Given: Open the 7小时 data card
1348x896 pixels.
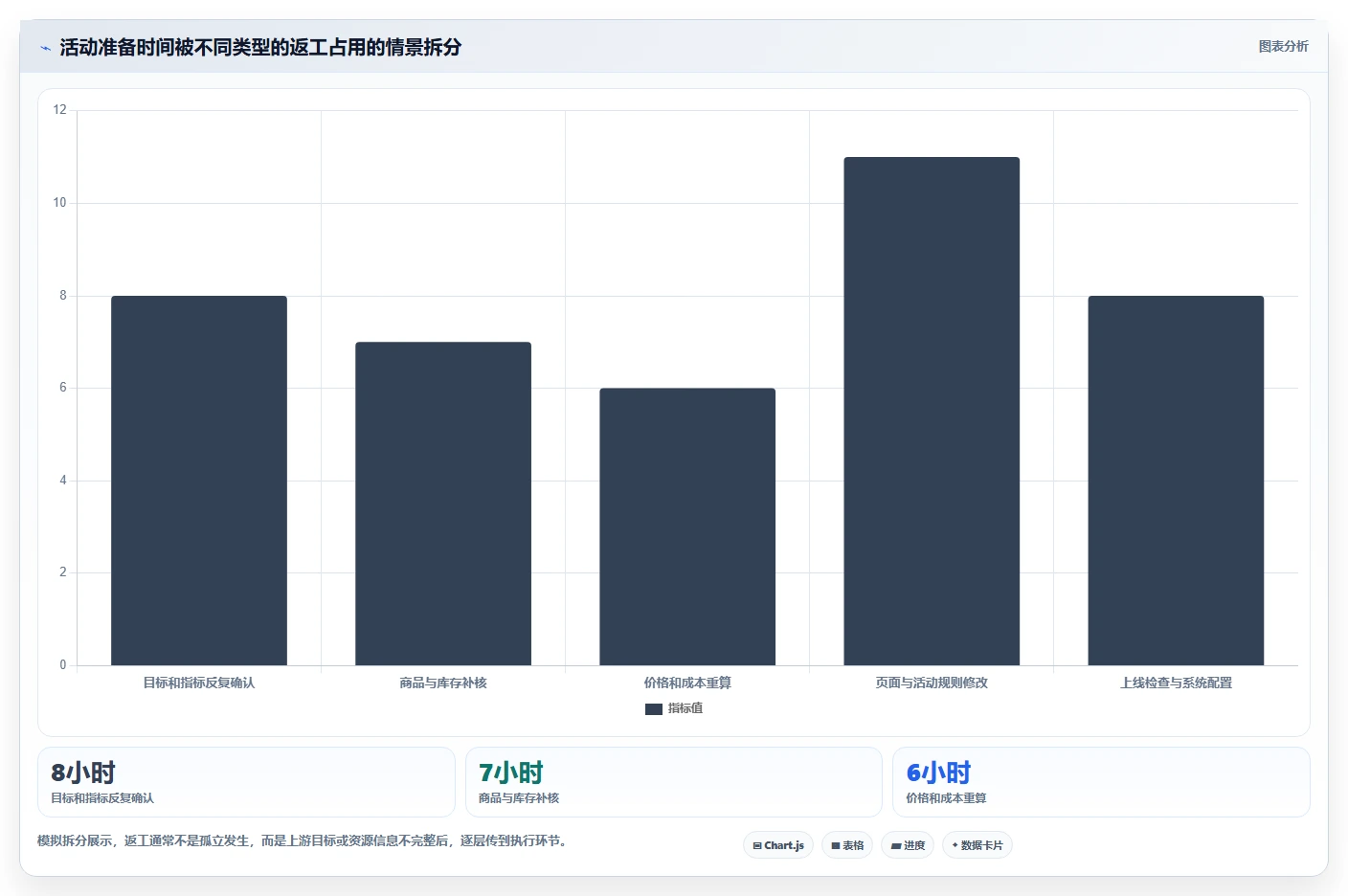Looking at the screenshot, I should 674,782.
